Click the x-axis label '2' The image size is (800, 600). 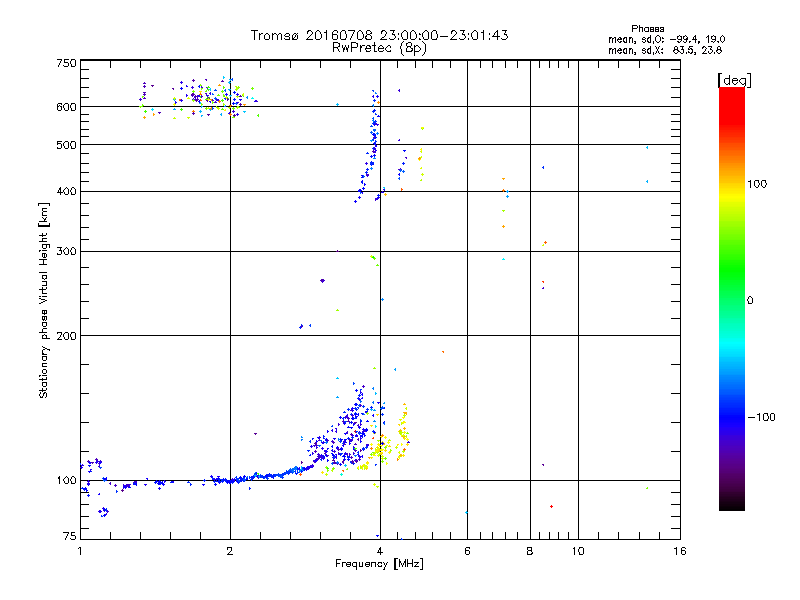pyautogui.click(x=230, y=551)
